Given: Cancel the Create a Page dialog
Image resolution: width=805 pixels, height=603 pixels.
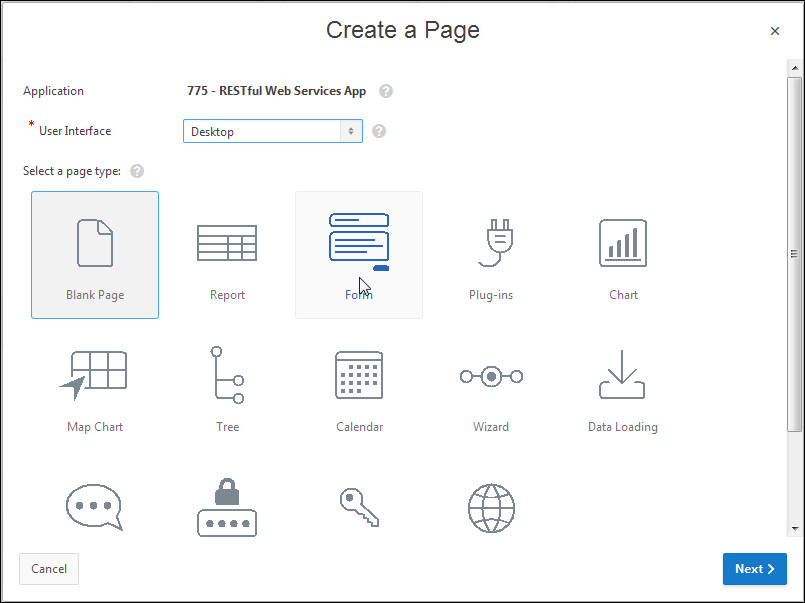Looking at the screenshot, I should coord(49,569).
